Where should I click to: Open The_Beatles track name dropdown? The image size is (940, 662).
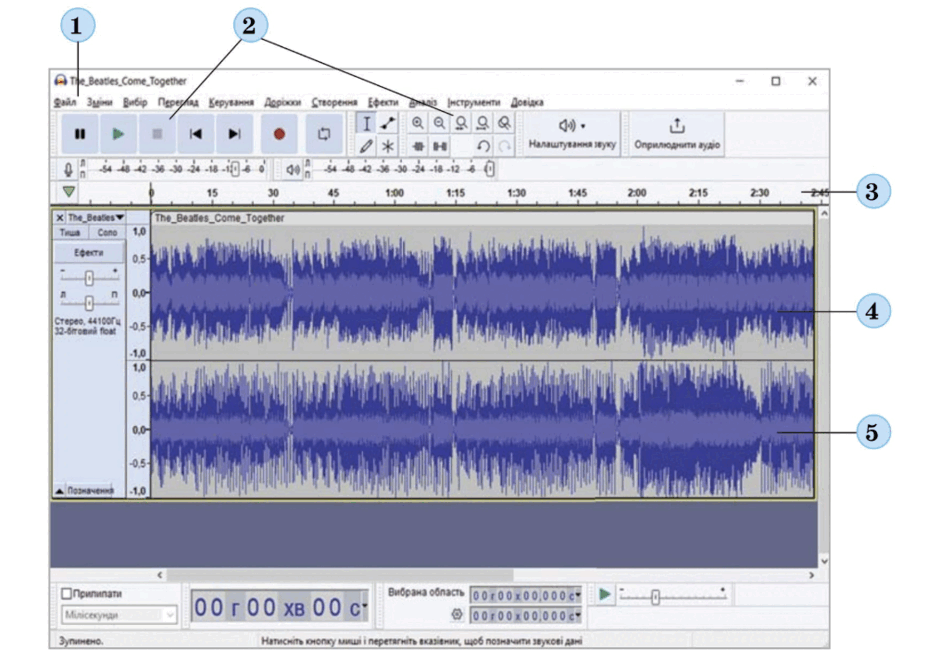pyautogui.click(x=95, y=218)
